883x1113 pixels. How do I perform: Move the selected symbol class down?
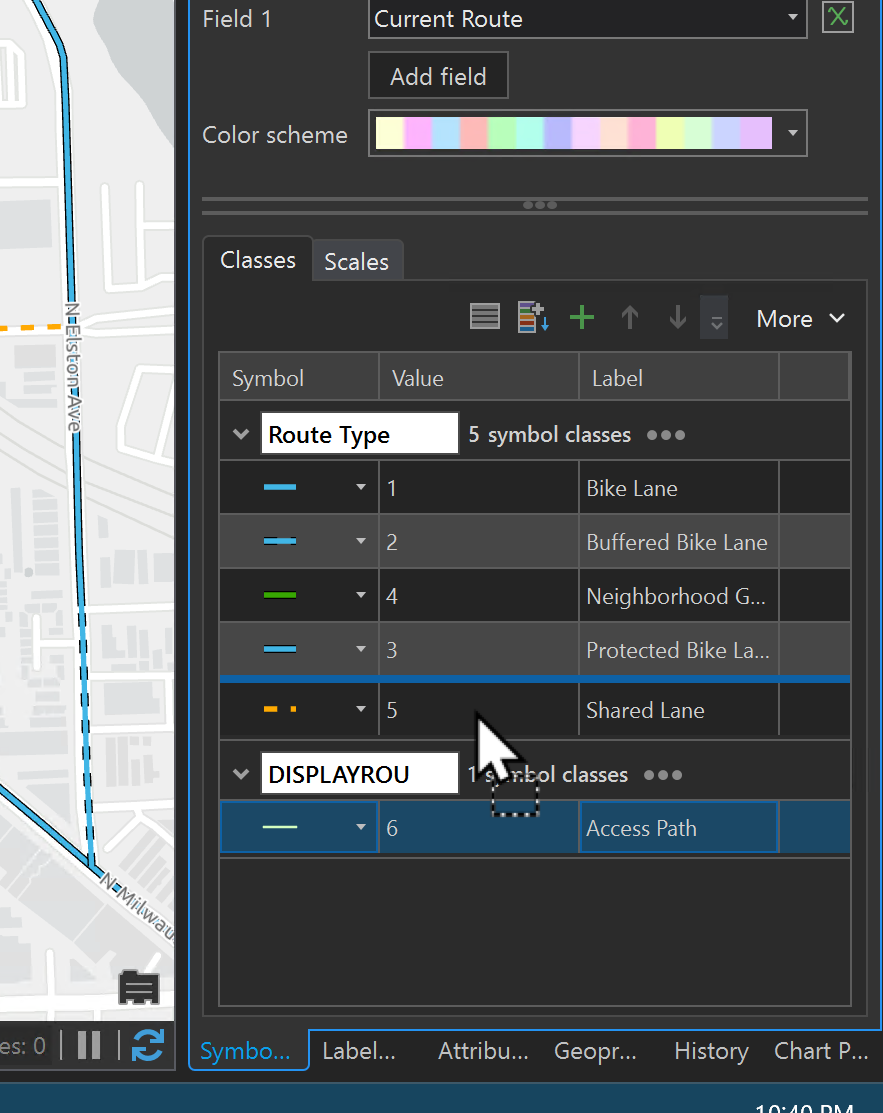point(677,317)
